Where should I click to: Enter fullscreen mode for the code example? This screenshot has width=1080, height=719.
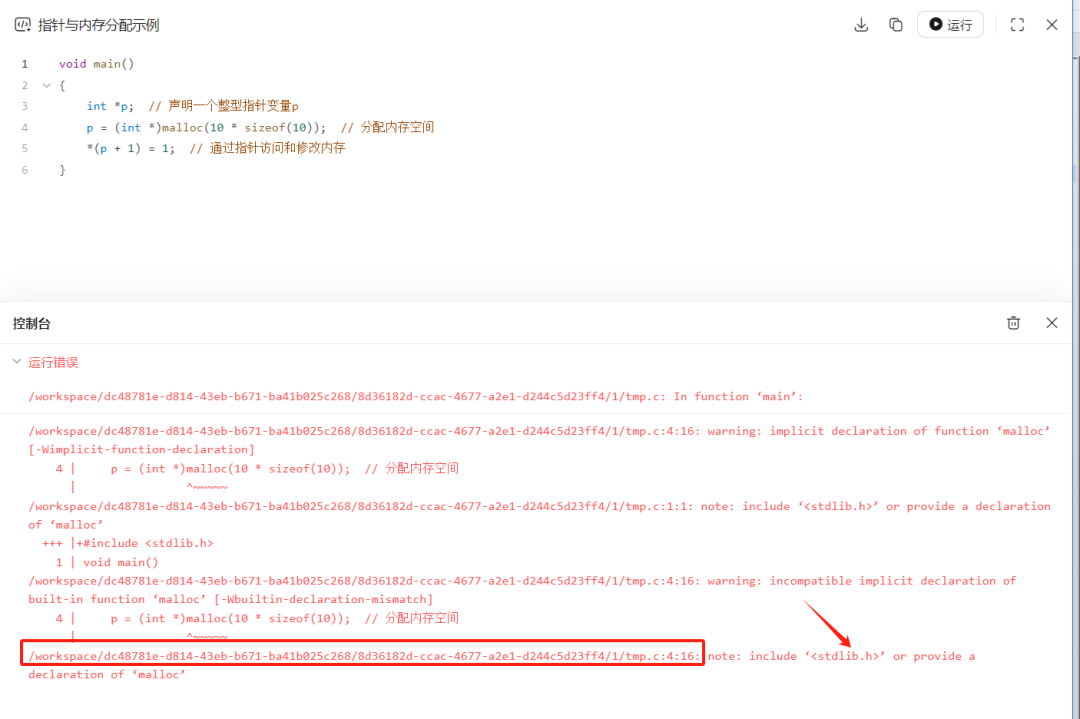(1017, 24)
